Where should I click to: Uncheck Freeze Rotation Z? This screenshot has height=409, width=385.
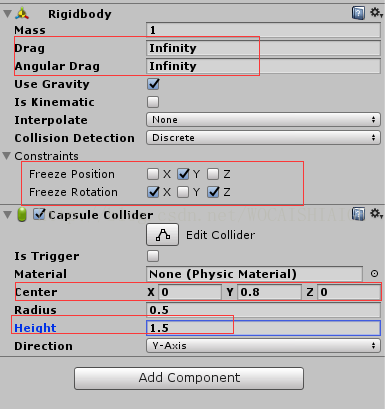(213, 192)
